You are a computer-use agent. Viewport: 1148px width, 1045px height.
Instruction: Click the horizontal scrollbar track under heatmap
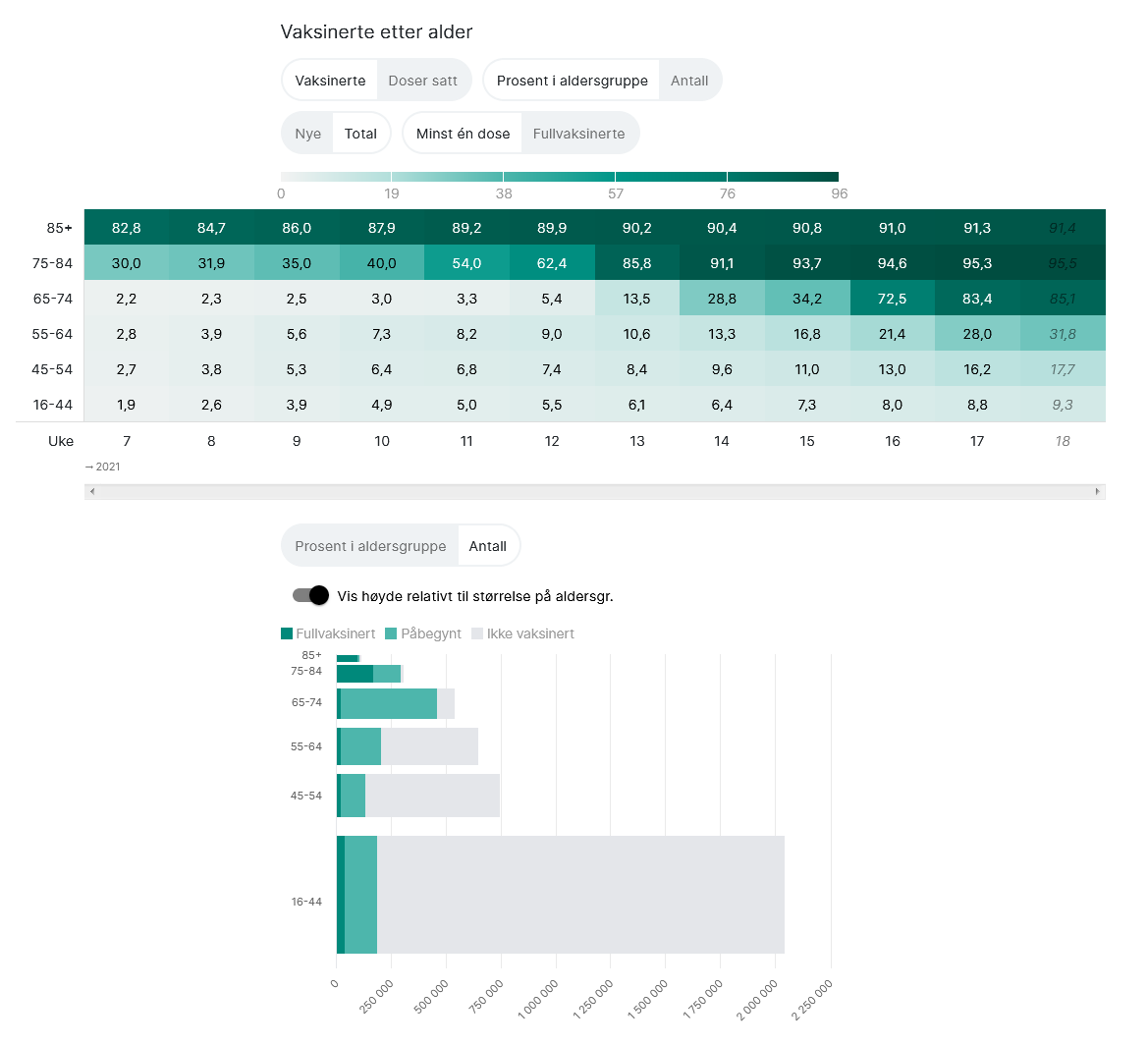pos(594,491)
